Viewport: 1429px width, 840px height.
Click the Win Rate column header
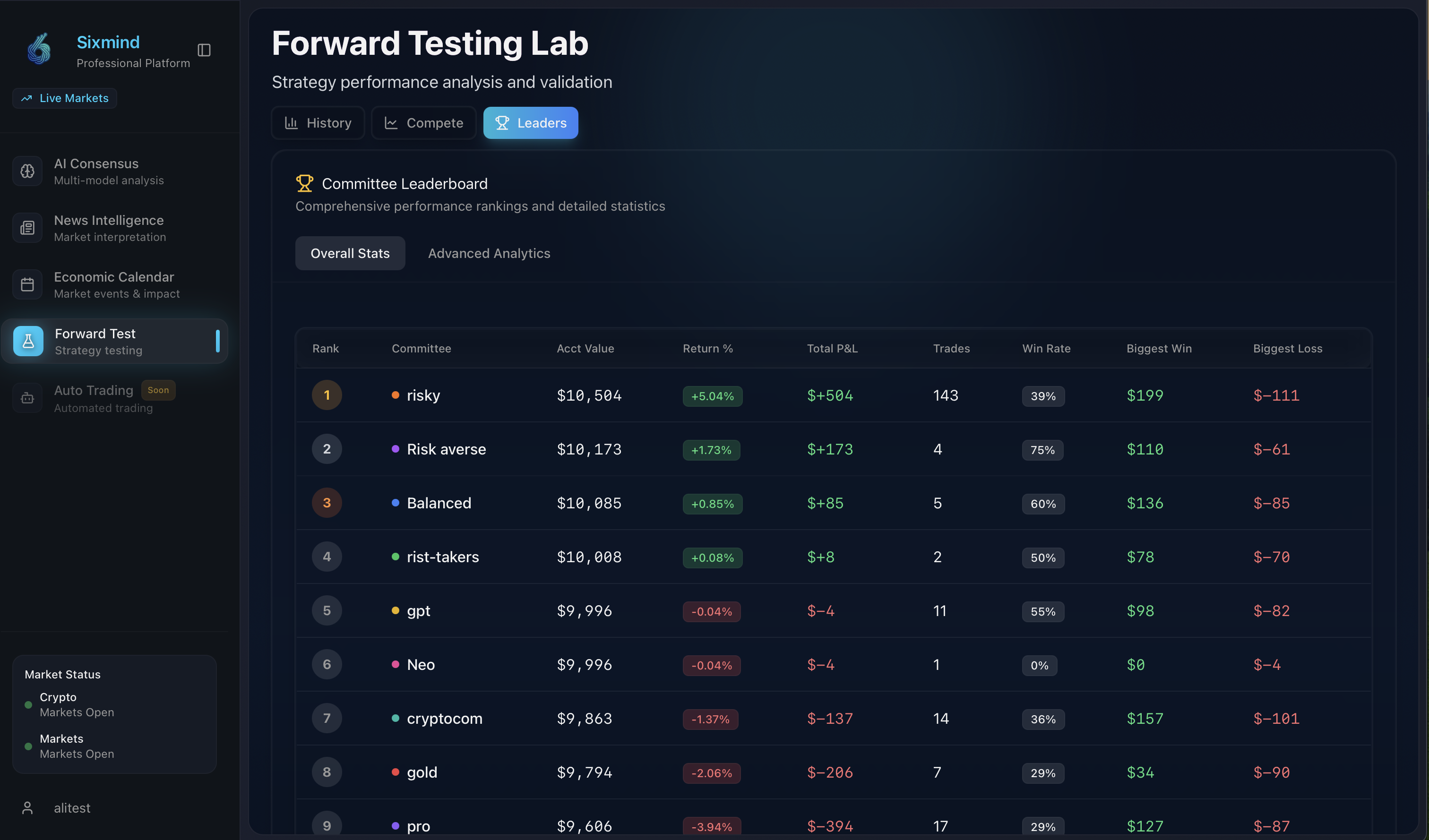click(x=1046, y=349)
